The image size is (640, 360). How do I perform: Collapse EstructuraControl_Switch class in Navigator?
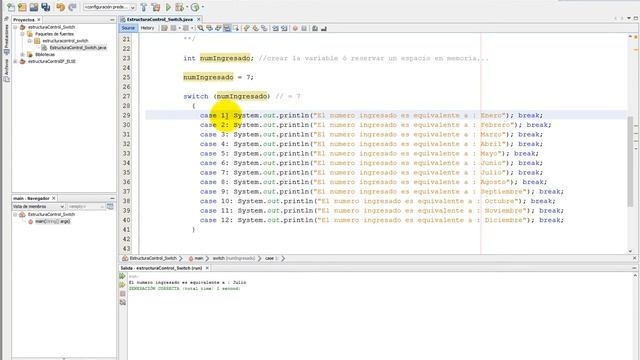pyautogui.click(x=16, y=214)
